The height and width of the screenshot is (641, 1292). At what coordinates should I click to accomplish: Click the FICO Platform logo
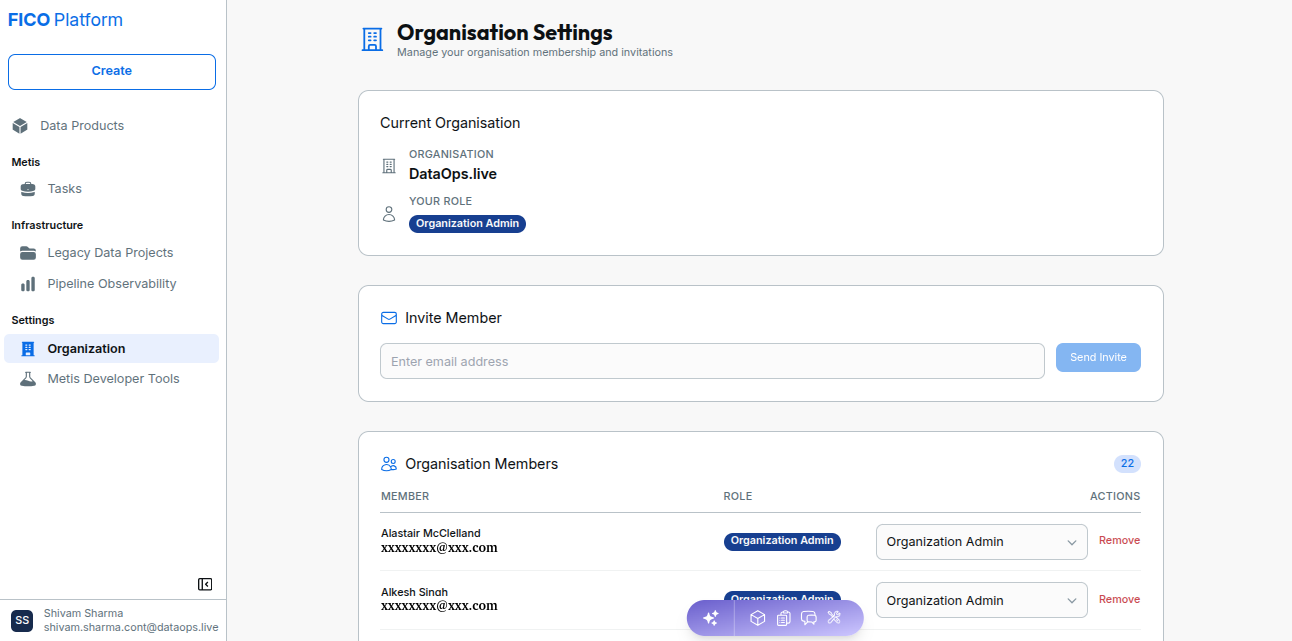[x=65, y=20]
